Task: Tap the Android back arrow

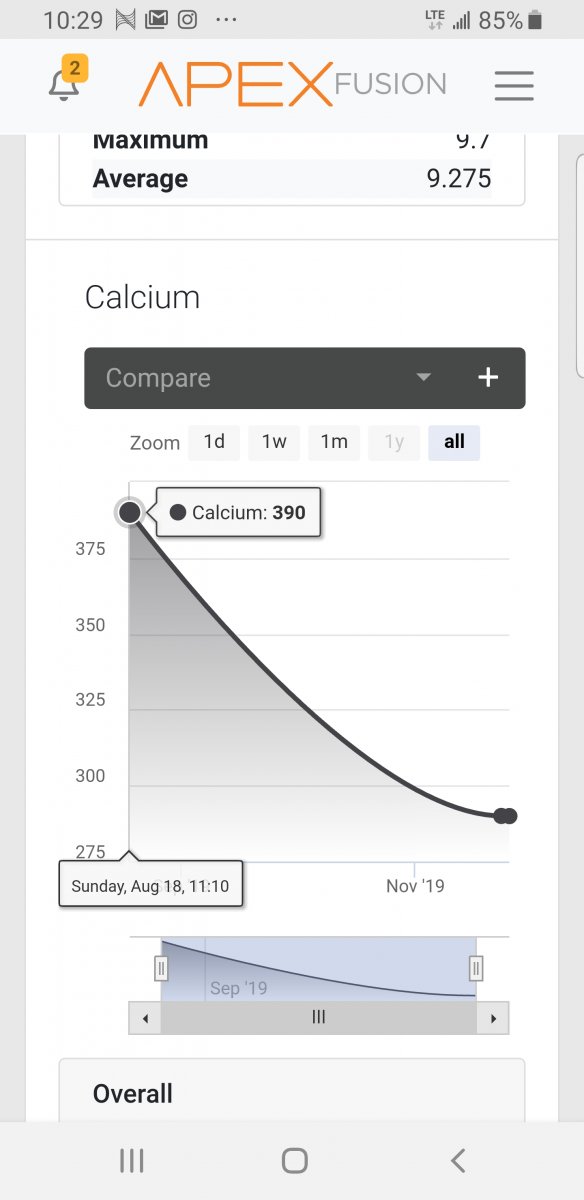Action: (x=458, y=1160)
